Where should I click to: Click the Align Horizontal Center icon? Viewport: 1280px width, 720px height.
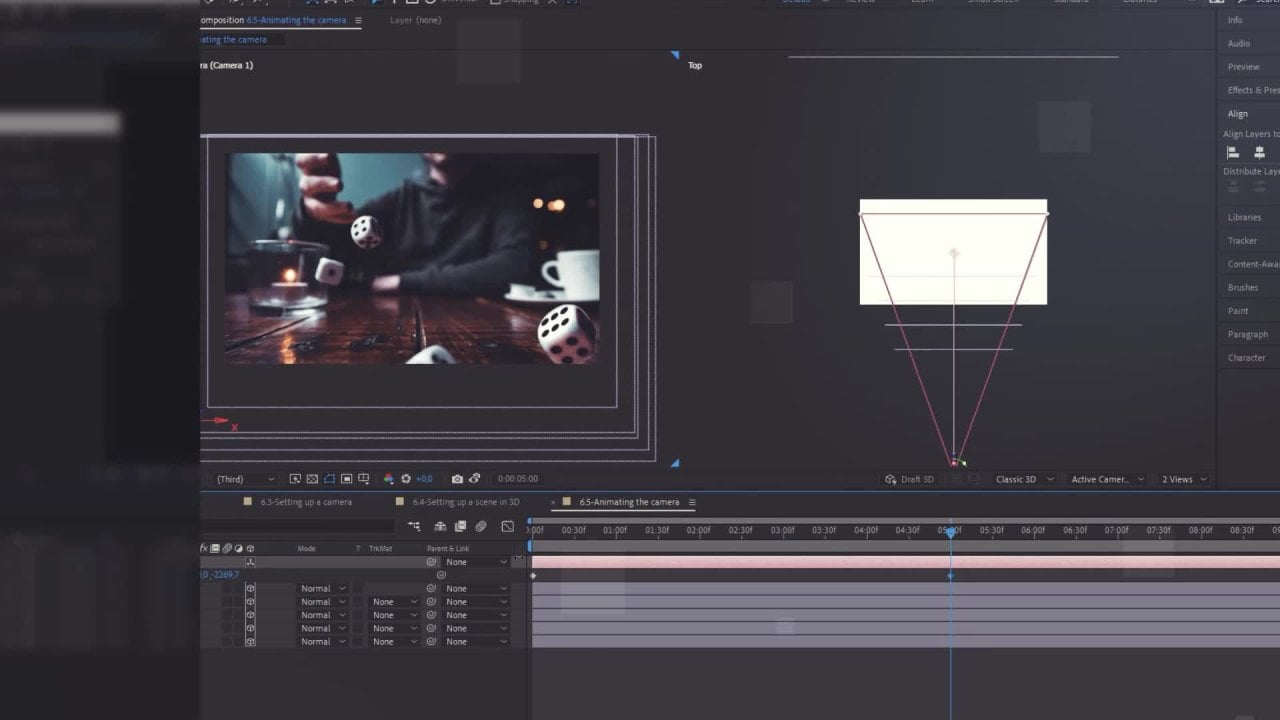point(1259,153)
